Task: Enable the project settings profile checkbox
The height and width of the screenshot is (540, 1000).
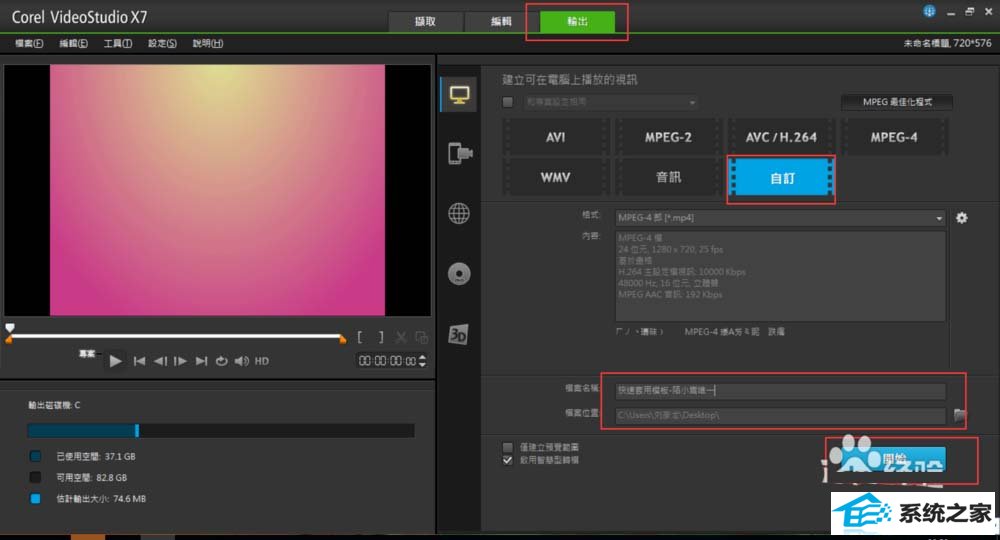Action: (x=508, y=102)
